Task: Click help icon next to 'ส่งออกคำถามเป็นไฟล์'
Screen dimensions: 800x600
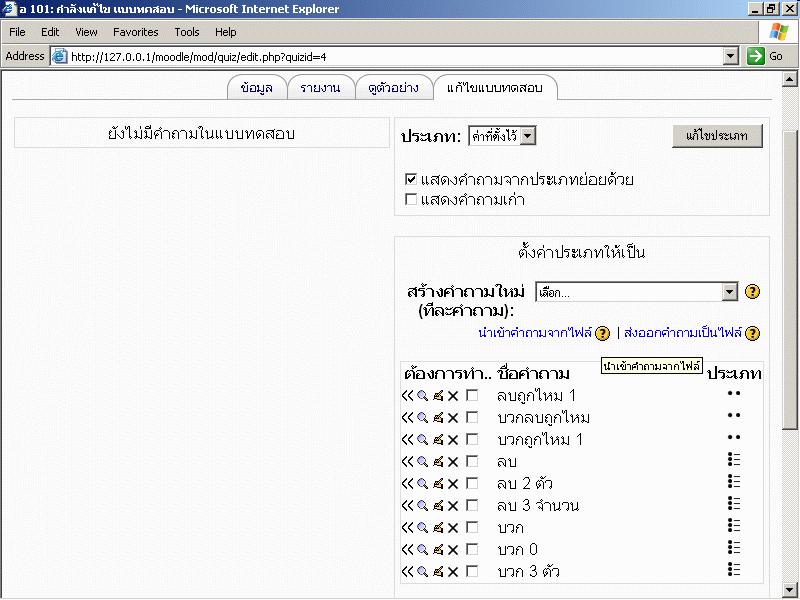Action: tap(752, 334)
